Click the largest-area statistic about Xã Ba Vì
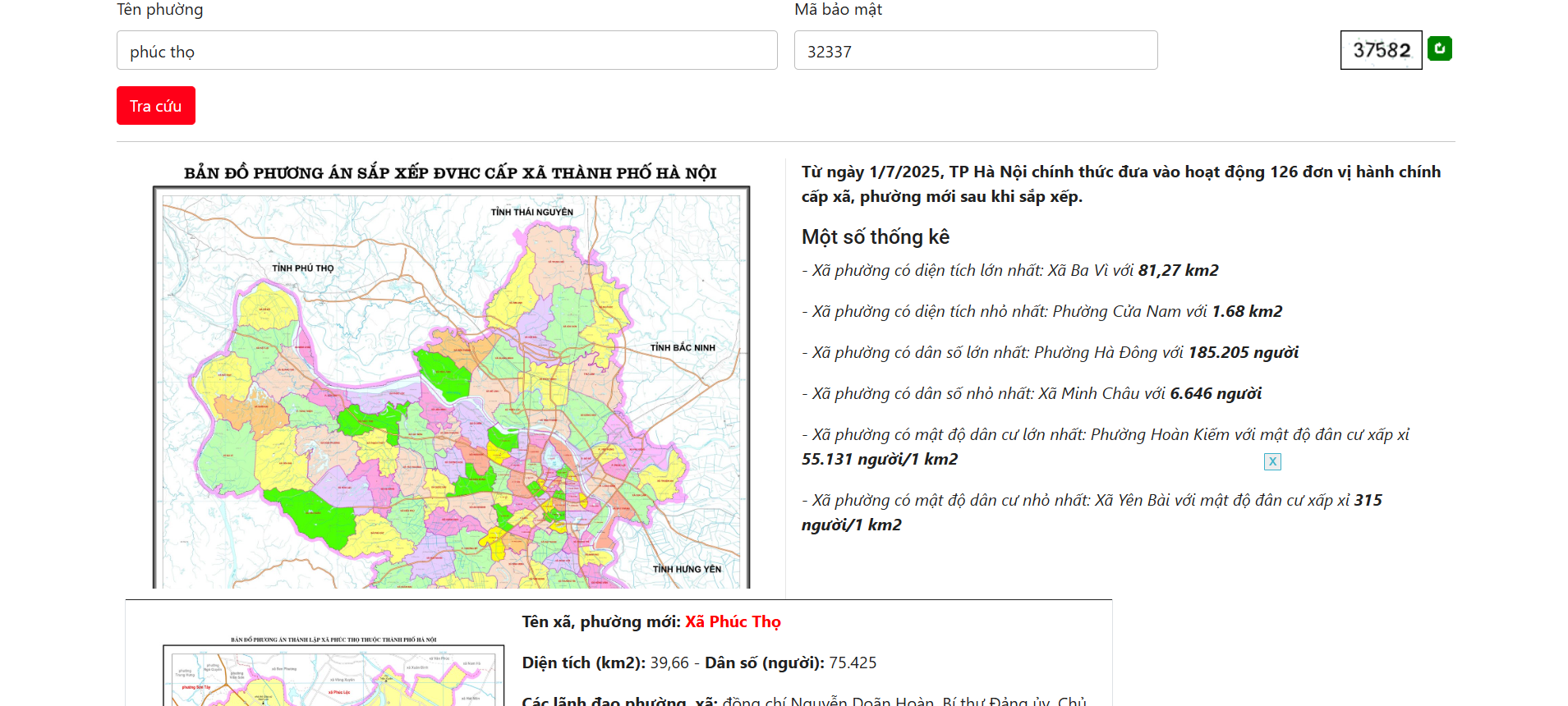The width and height of the screenshot is (1568, 706). [x=1009, y=271]
